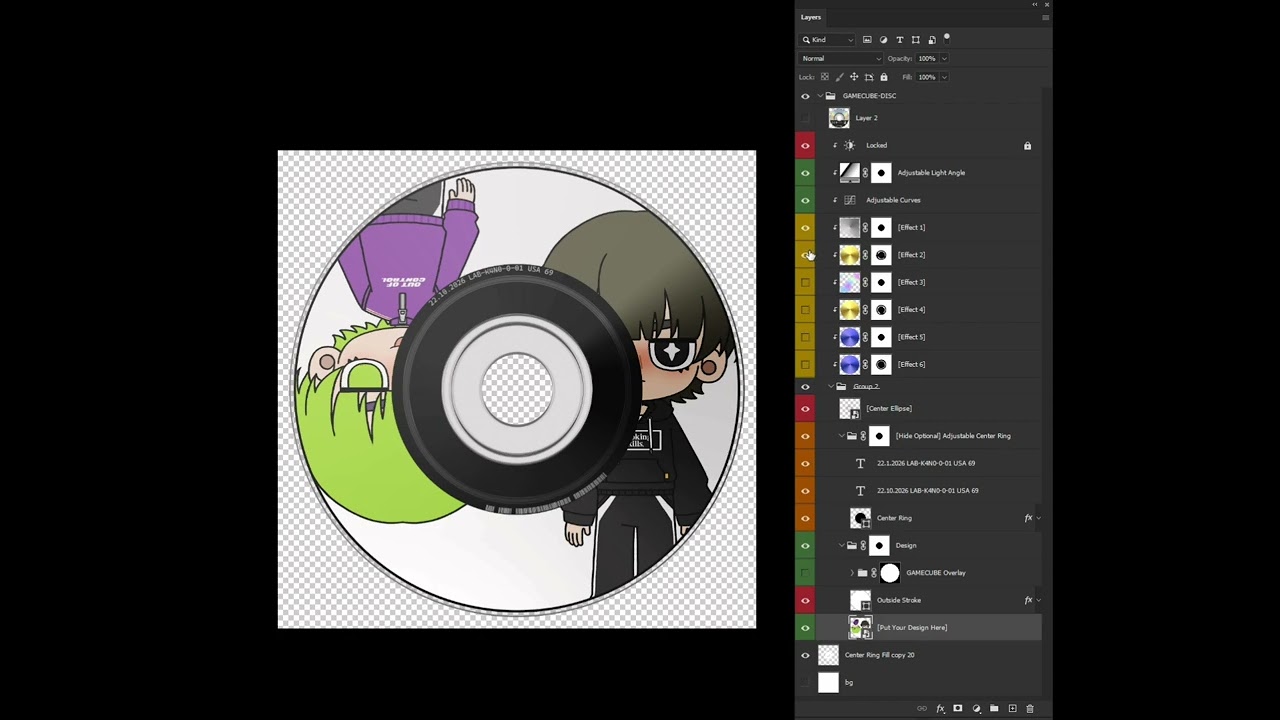Click the Fill 100% value field
The width and height of the screenshot is (1280, 720).
(927, 77)
